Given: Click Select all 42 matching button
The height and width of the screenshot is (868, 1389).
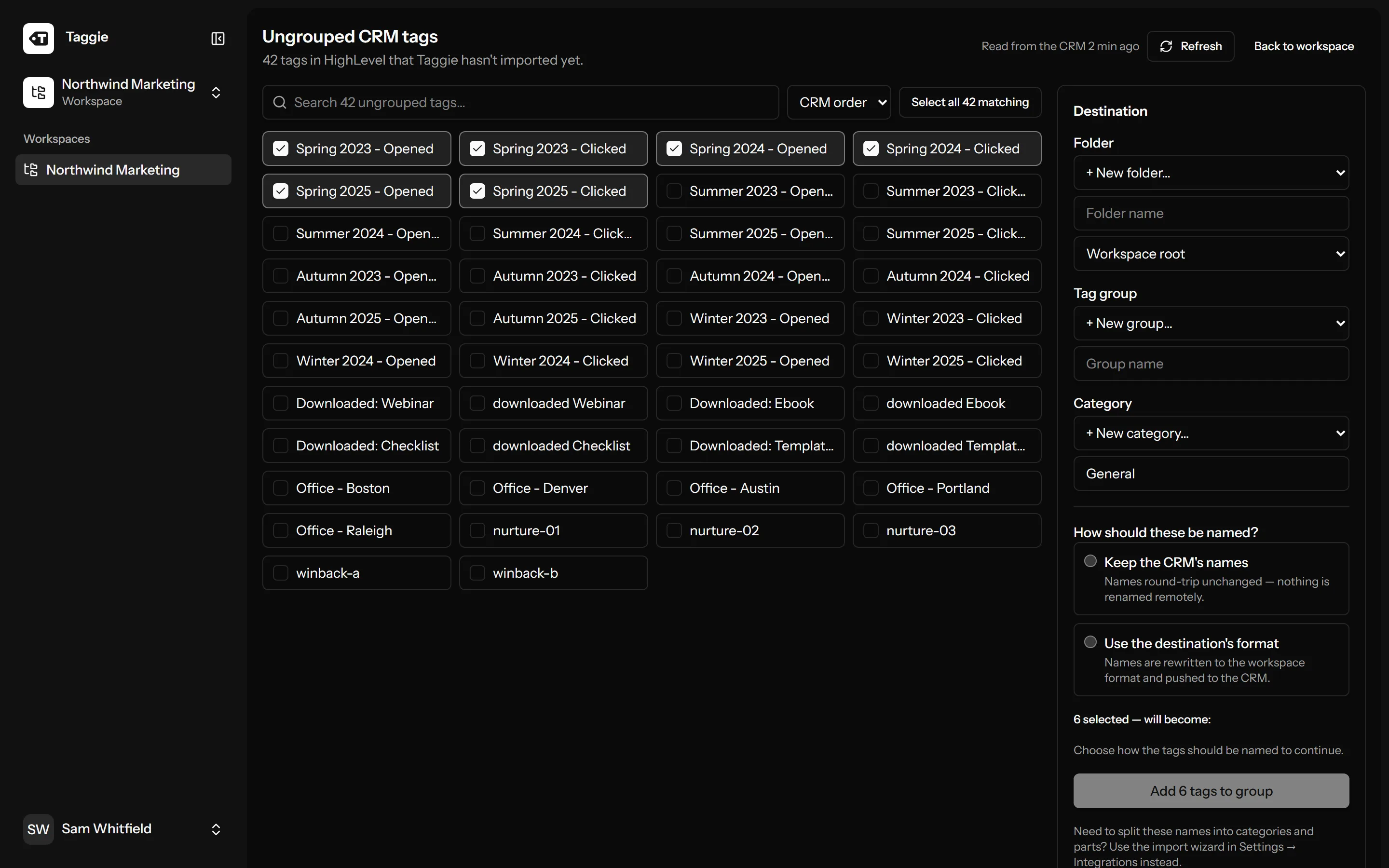Looking at the screenshot, I should tap(970, 102).
